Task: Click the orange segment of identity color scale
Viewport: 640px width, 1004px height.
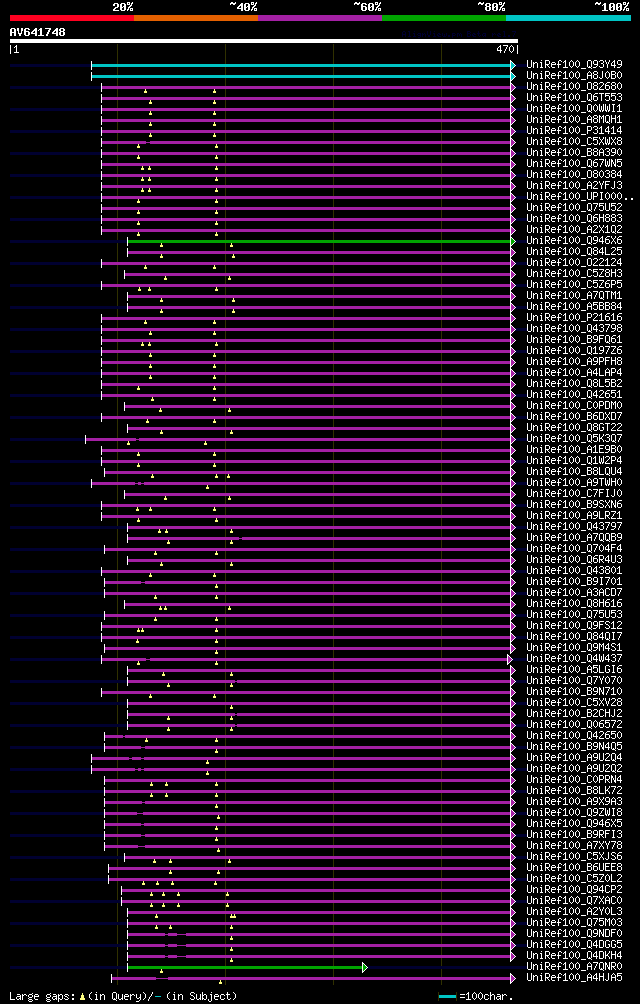Action: 196,18
